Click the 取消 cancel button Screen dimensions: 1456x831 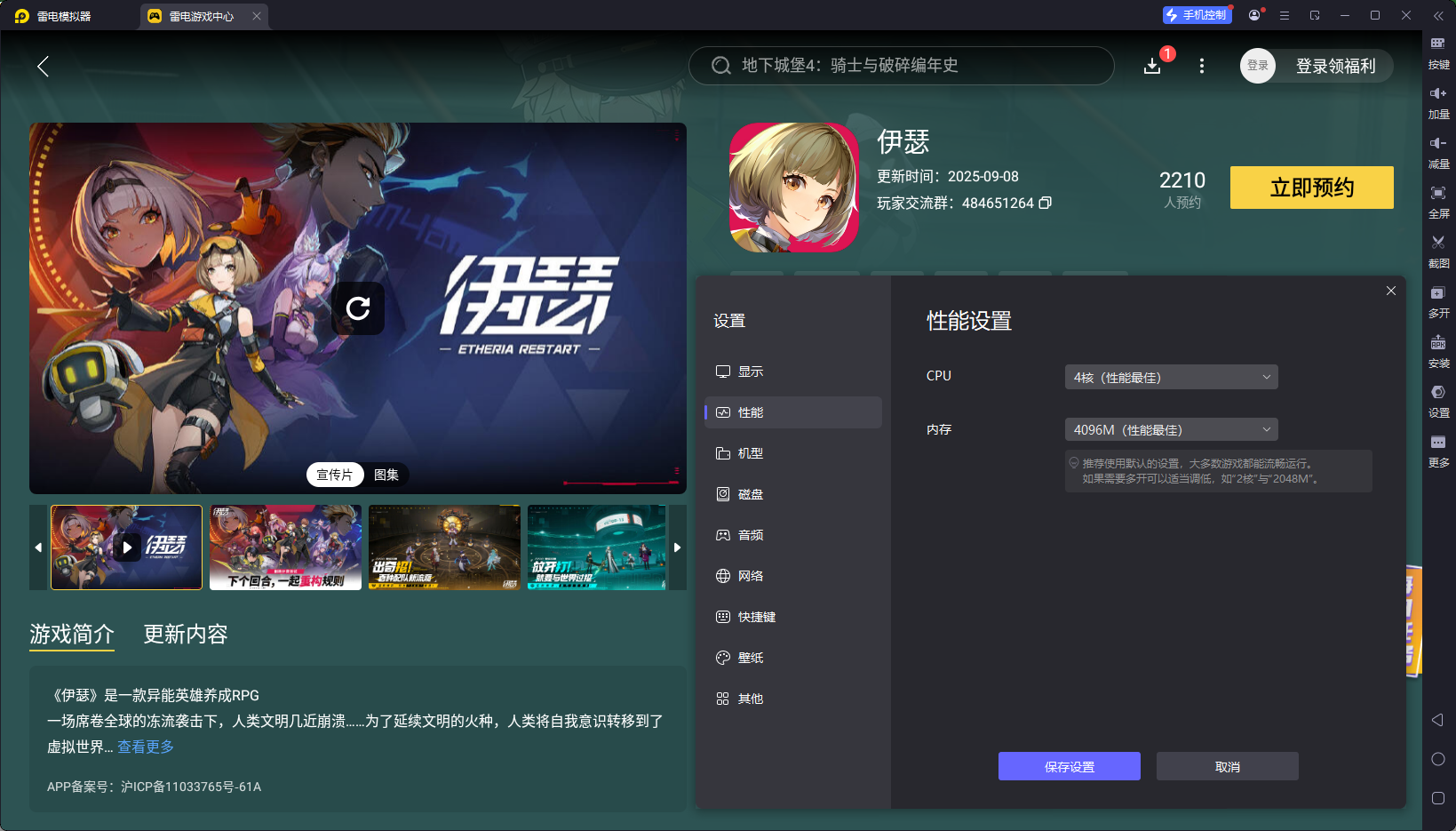(x=1228, y=766)
